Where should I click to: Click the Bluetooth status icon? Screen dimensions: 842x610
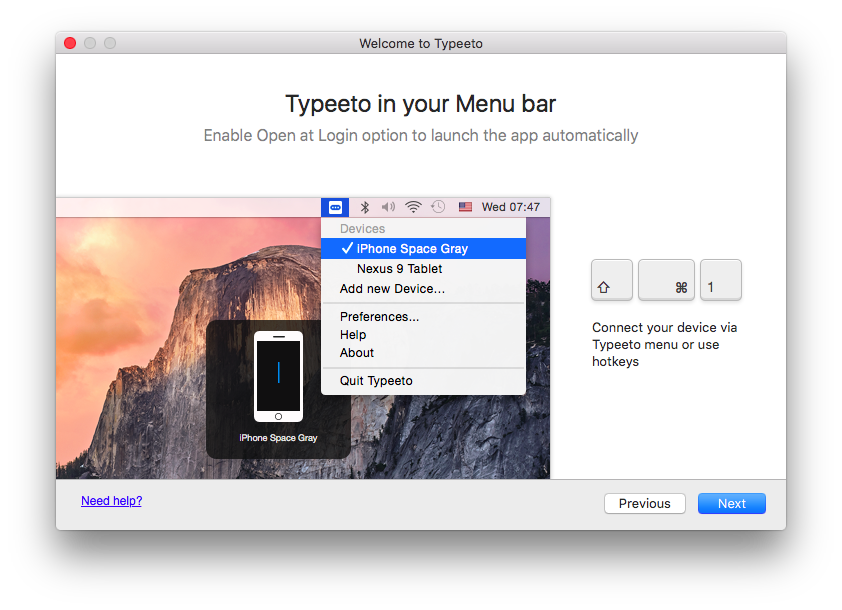pyautogui.click(x=365, y=207)
